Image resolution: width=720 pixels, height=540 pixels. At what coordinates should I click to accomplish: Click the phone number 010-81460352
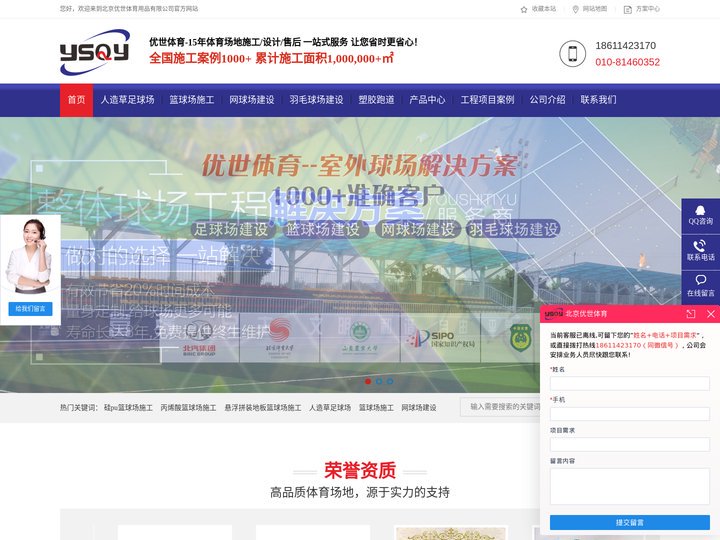click(627, 62)
